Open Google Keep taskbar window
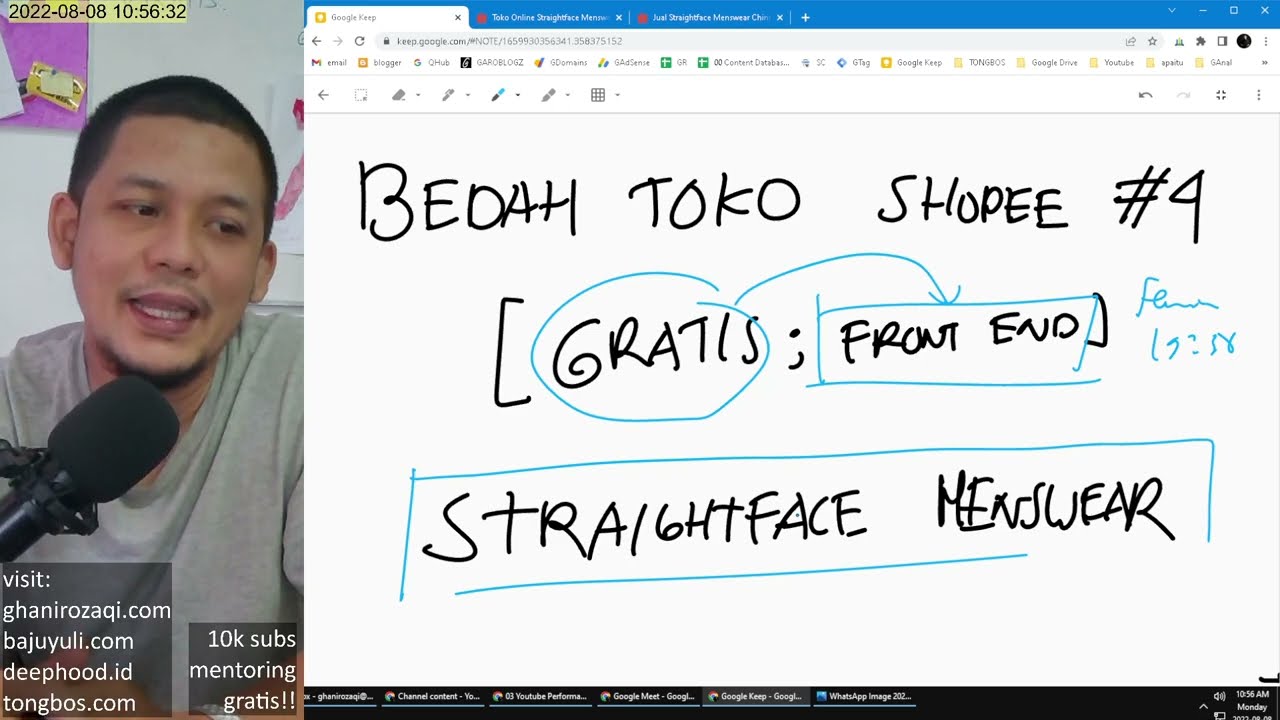 click(756, 696)
